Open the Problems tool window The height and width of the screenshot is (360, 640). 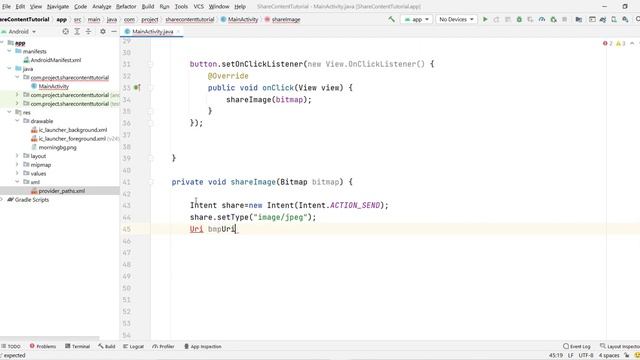43,346
